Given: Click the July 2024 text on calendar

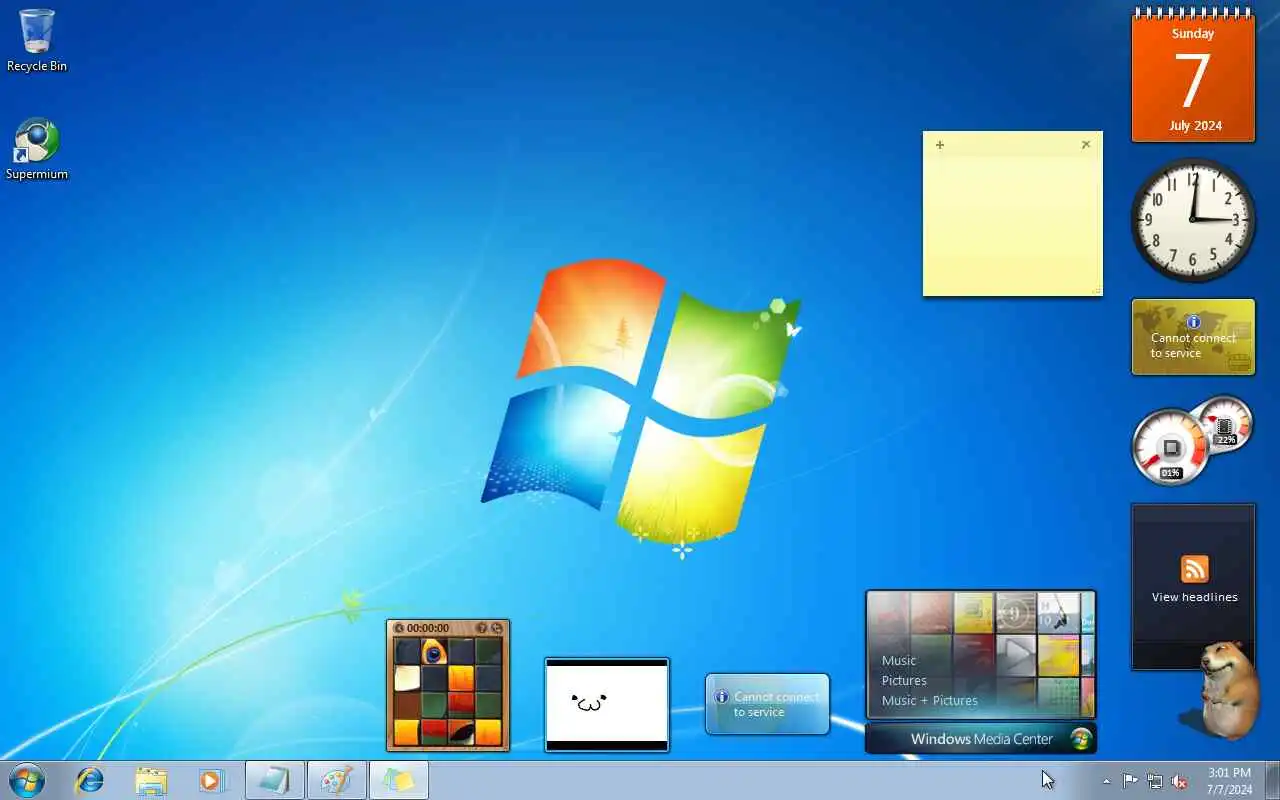Looking at the screenshot, I should pyautogui.click(x=1195, y=126).
